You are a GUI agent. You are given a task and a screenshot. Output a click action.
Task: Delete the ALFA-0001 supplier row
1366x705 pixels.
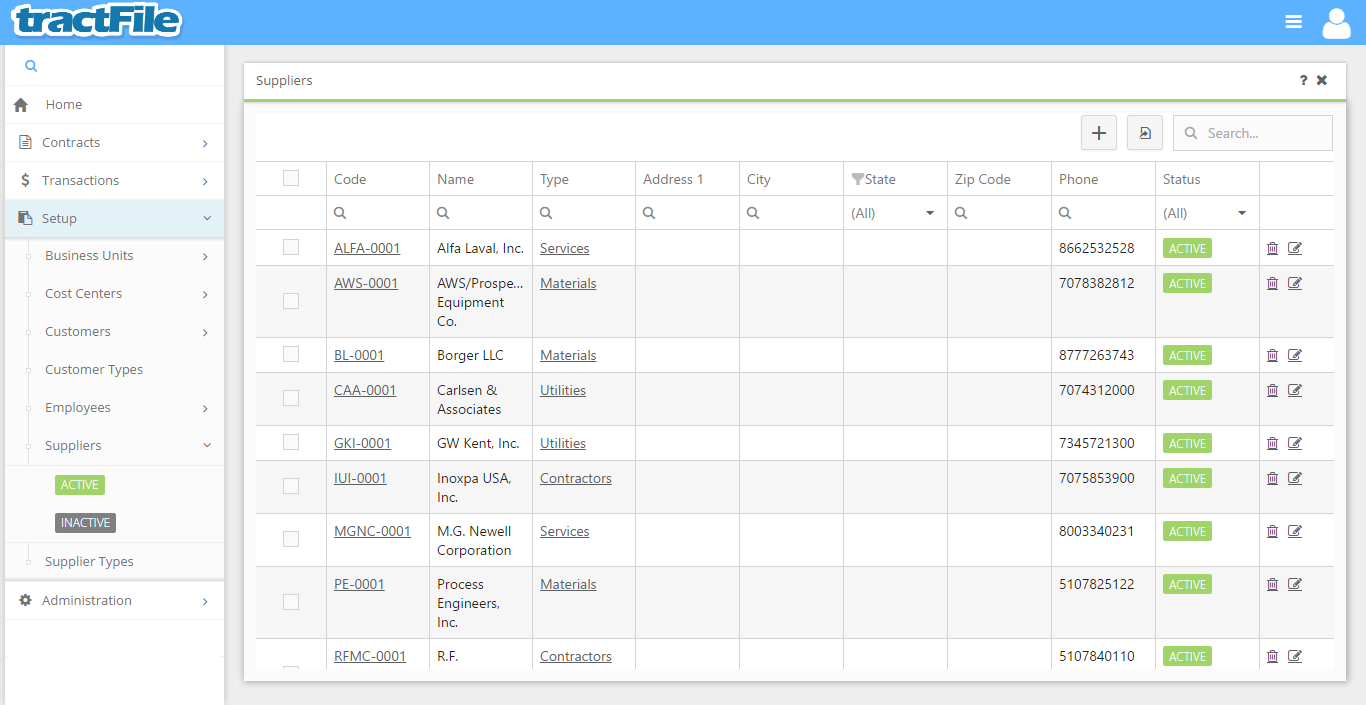point(1272,248)
